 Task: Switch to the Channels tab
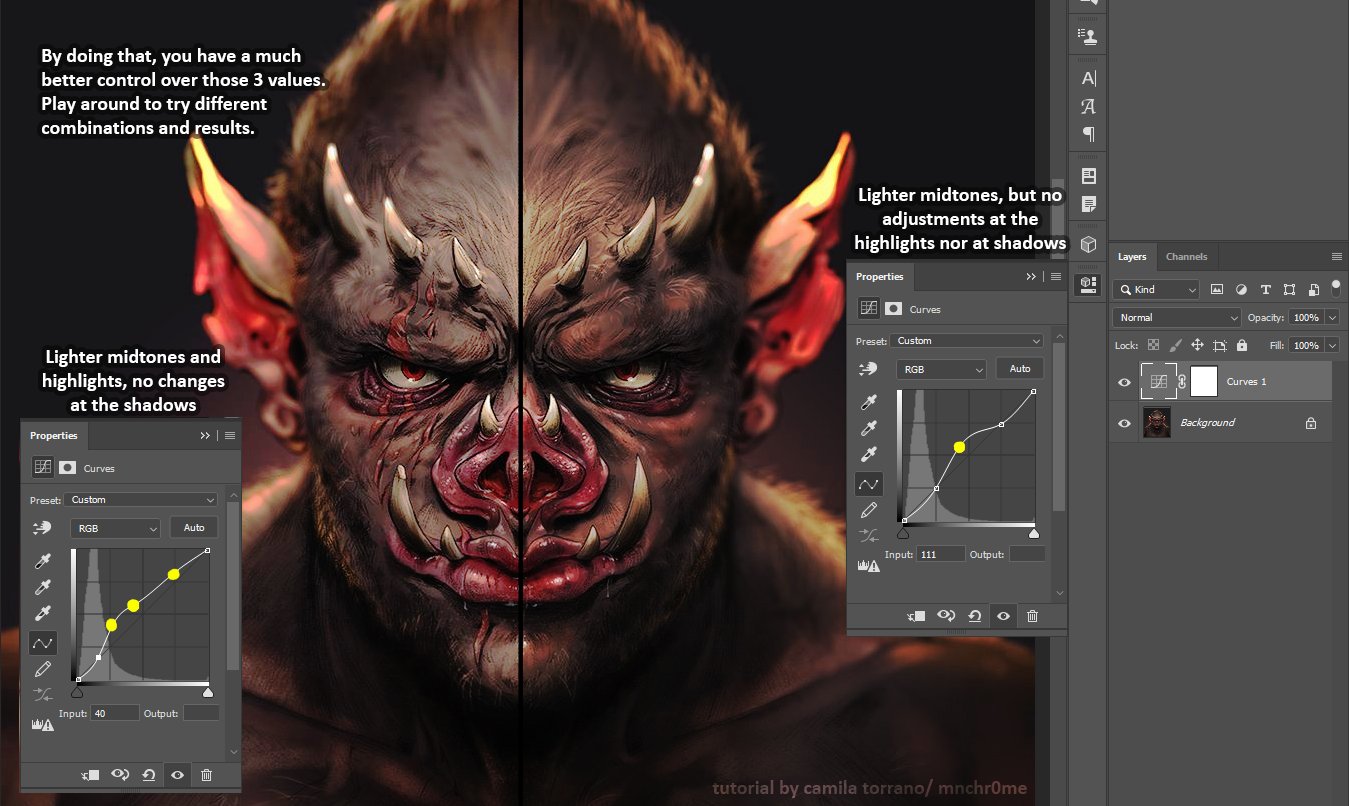tap(1186, 257)
